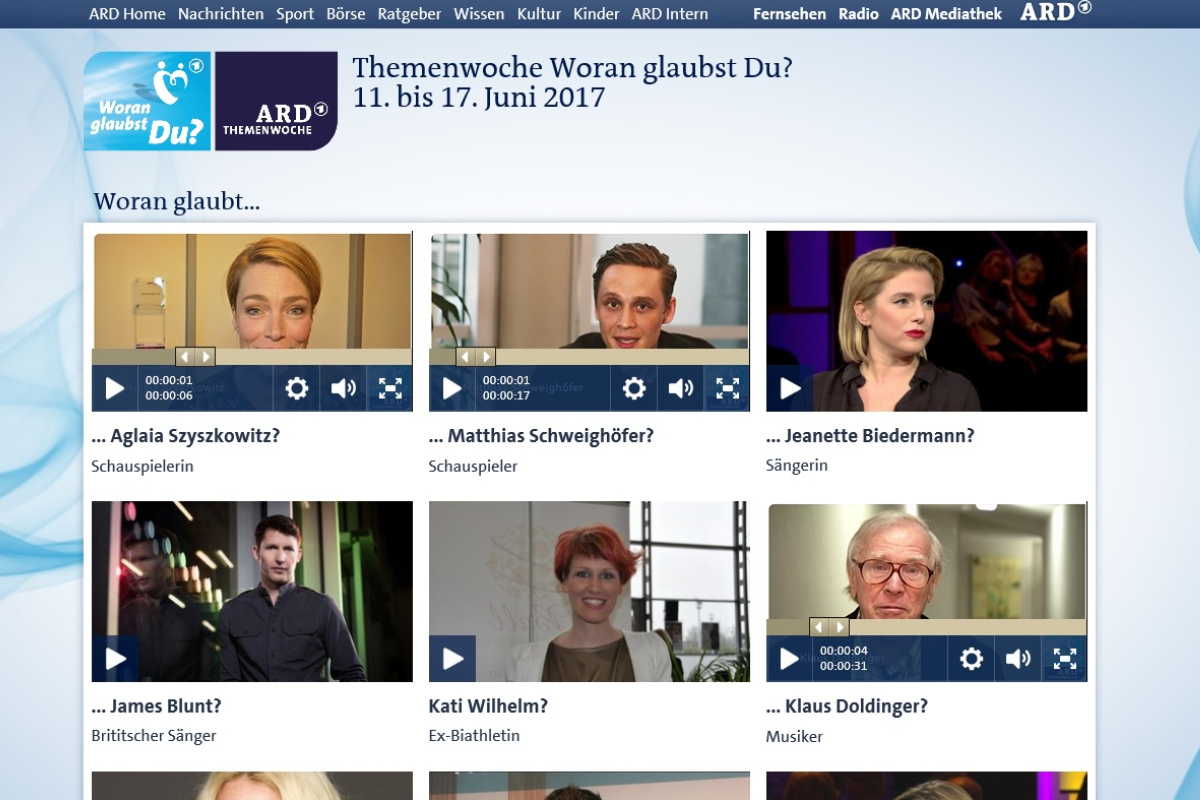
Task: Play the James Blunt video
Action: pyautogui.click(x=115, y=658)
